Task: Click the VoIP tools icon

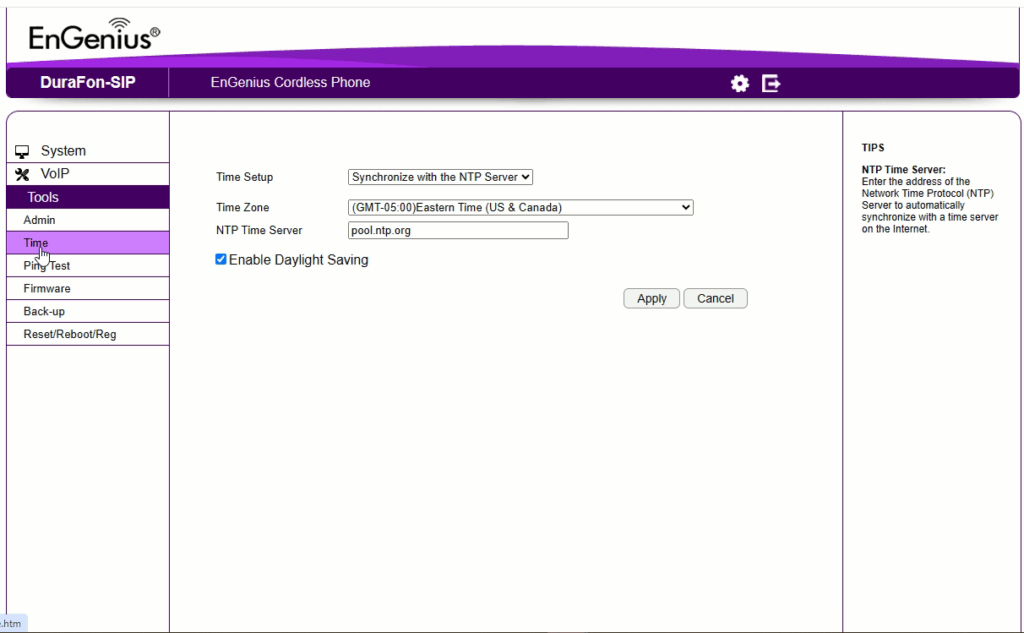Action: [22, 174]
